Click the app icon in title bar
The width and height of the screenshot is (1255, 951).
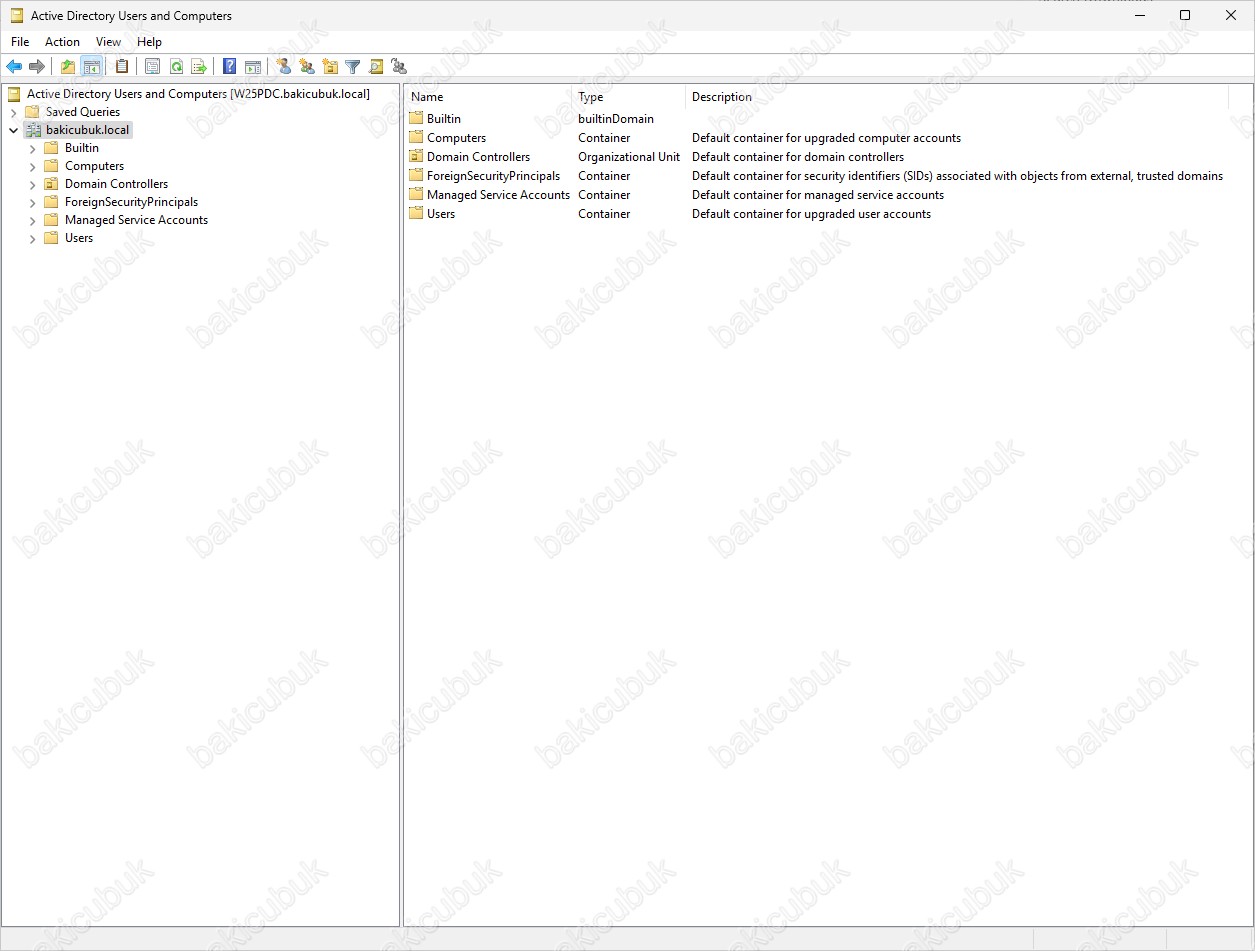click(16, 15)
